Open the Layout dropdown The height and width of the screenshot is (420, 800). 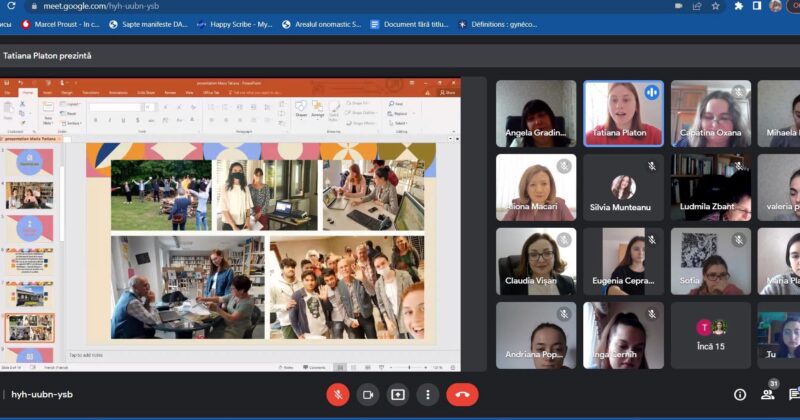coord(70,104)
